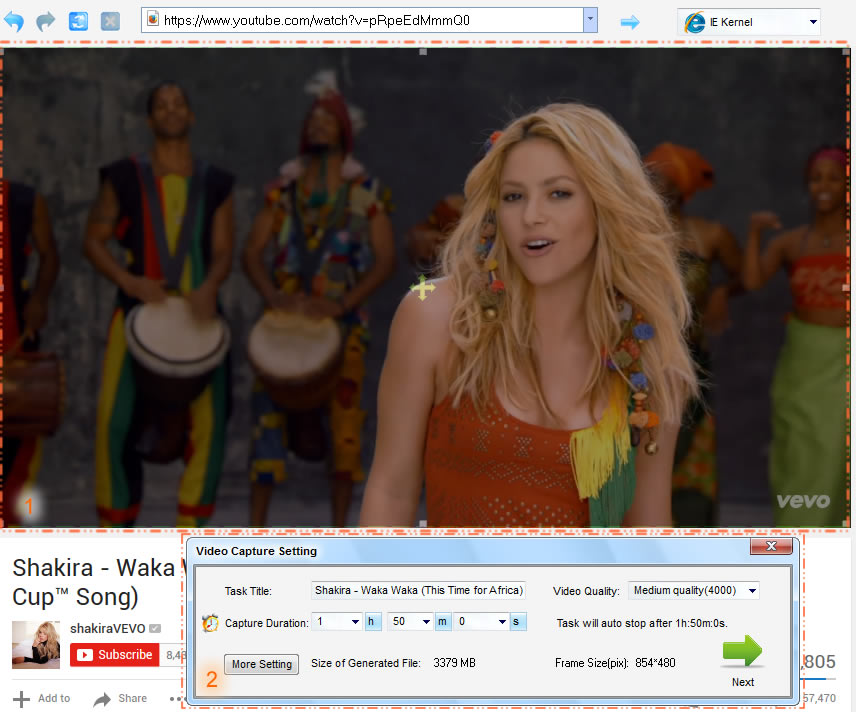Click the 'Size of Generated File:' label
The image size is (856, 712).
coord(366,663)
